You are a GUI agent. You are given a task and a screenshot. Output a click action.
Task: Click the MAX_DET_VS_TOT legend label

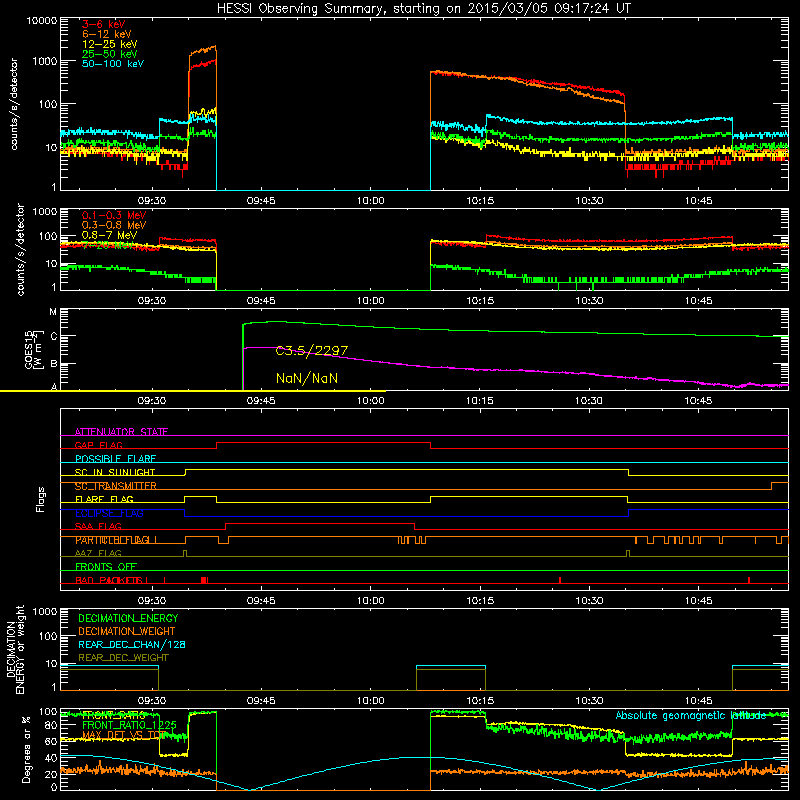pos(124,735)
